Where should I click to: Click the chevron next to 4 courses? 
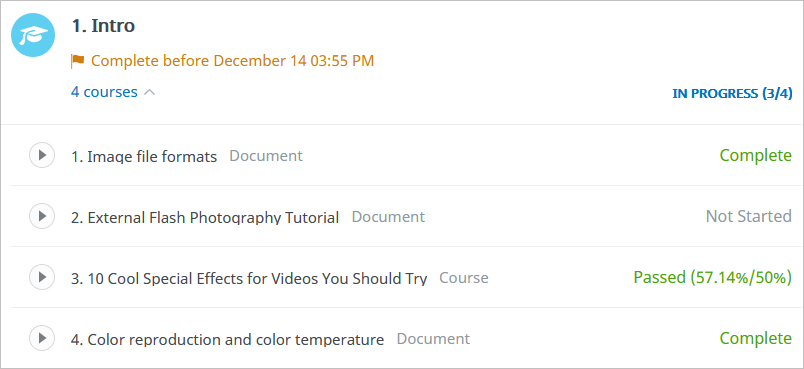149,93
